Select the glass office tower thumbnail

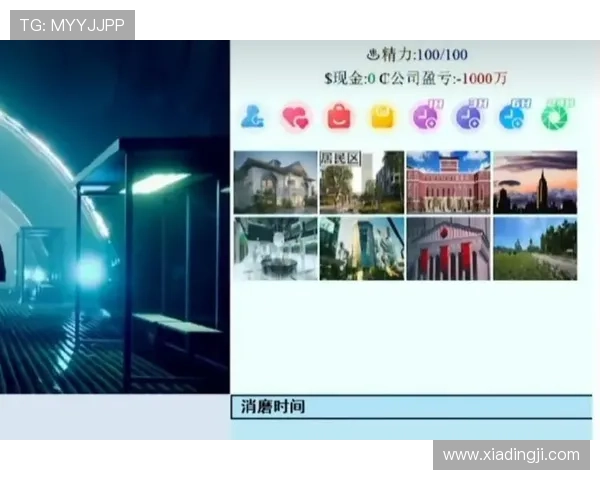[x=362, y=248]
